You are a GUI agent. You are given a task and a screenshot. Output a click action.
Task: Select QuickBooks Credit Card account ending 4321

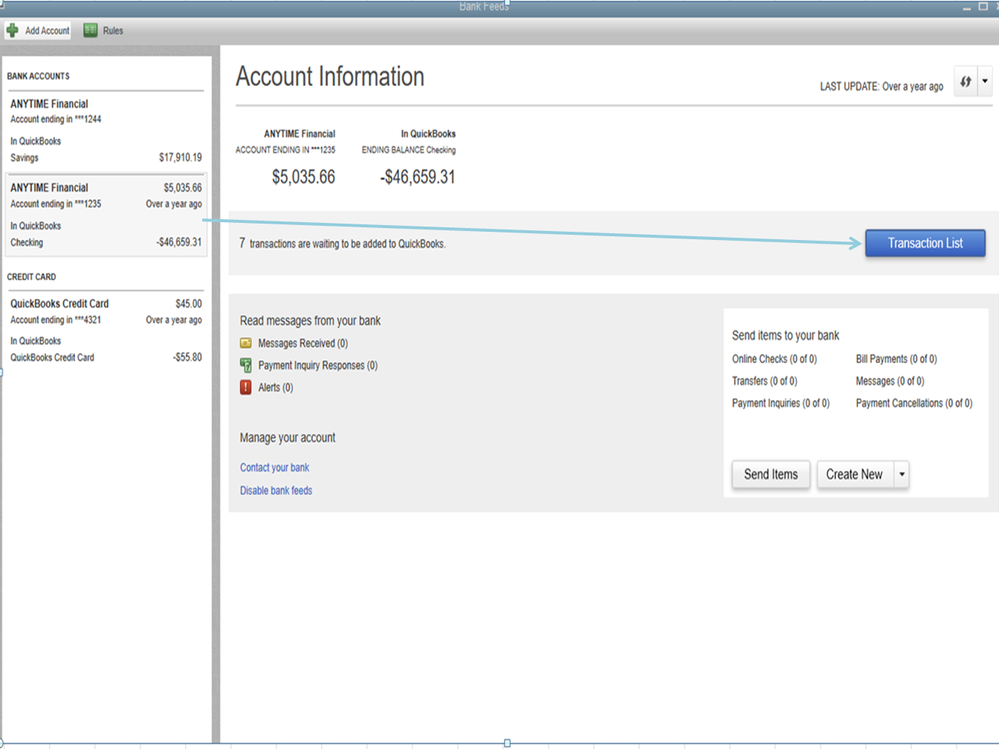[x=106, y=330]
